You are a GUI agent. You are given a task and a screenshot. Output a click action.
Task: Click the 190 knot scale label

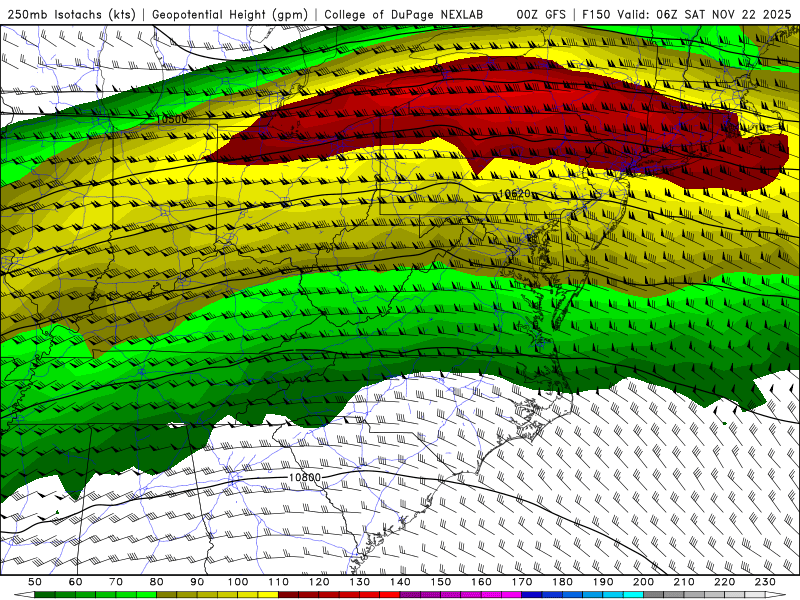pyautogui.click(x=603, y=582)
